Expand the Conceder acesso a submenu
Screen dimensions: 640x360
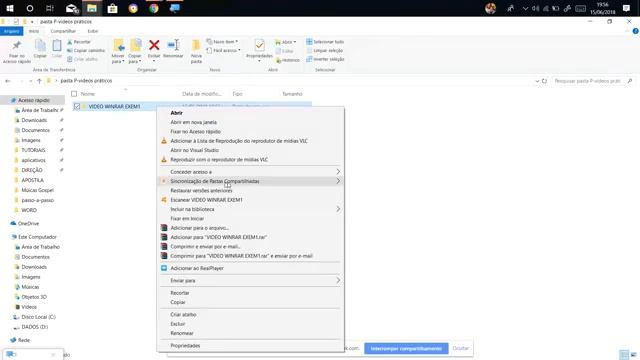point(250,172)
